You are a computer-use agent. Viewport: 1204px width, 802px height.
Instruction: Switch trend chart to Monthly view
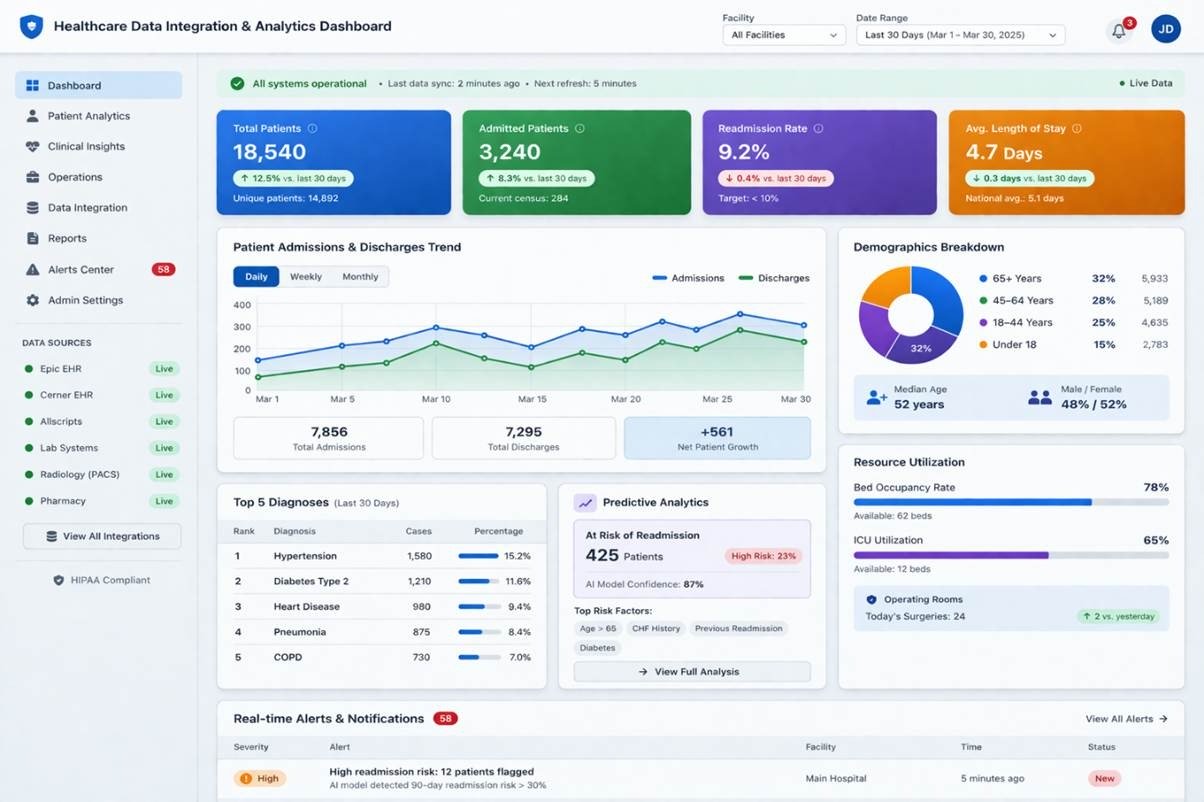click(x=360, y=277)
